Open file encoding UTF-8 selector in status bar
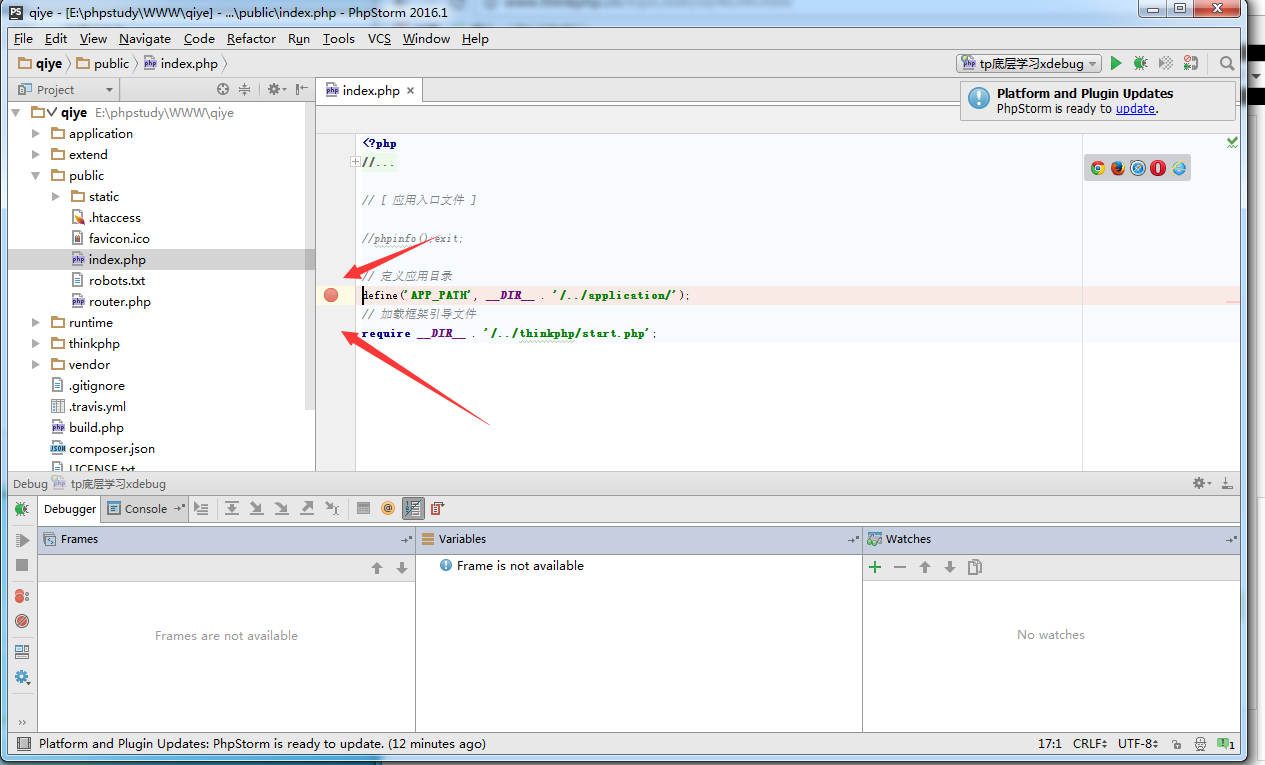 [x=1140, y=744]
